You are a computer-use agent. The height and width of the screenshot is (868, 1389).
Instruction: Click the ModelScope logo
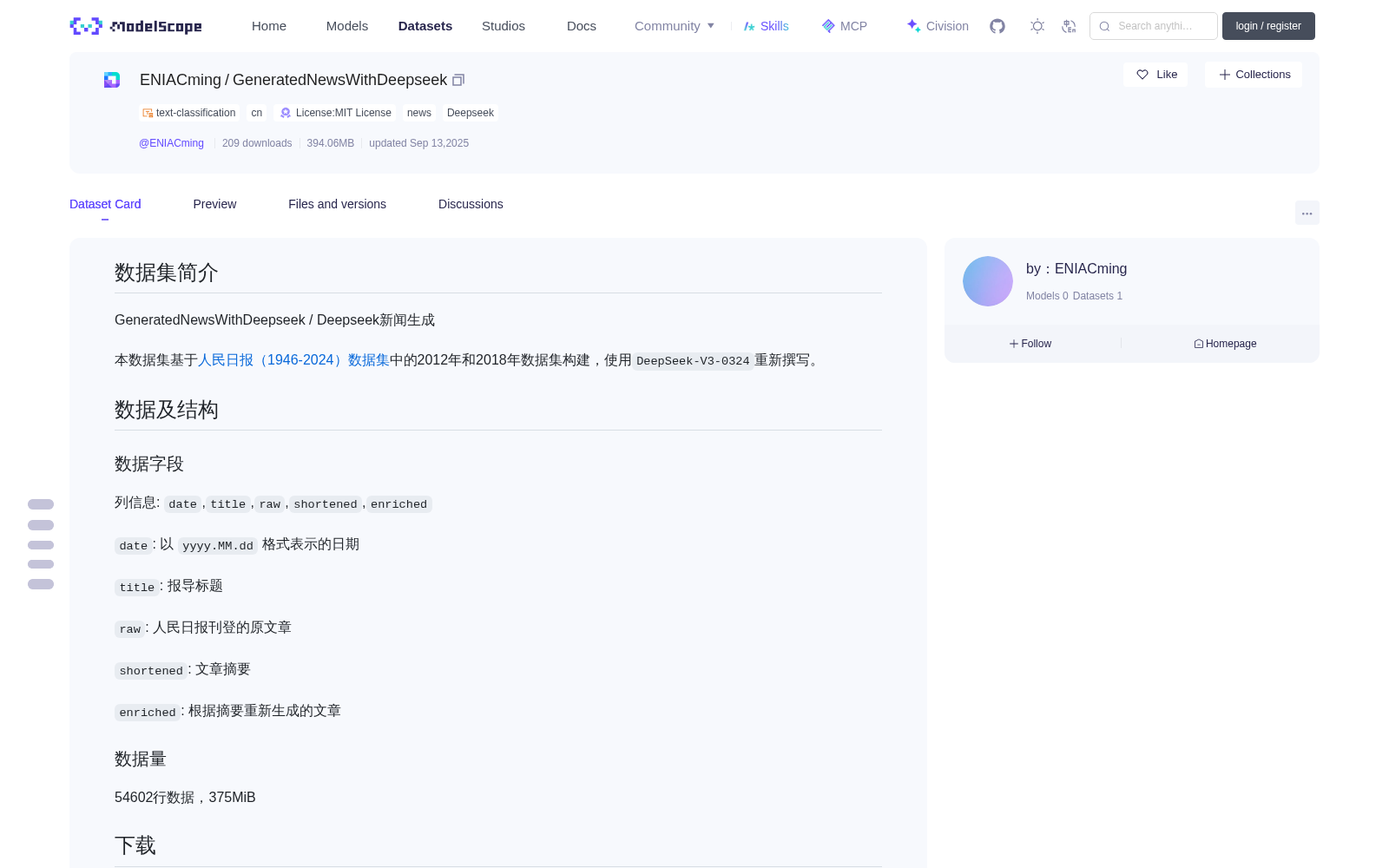point(135,26)
